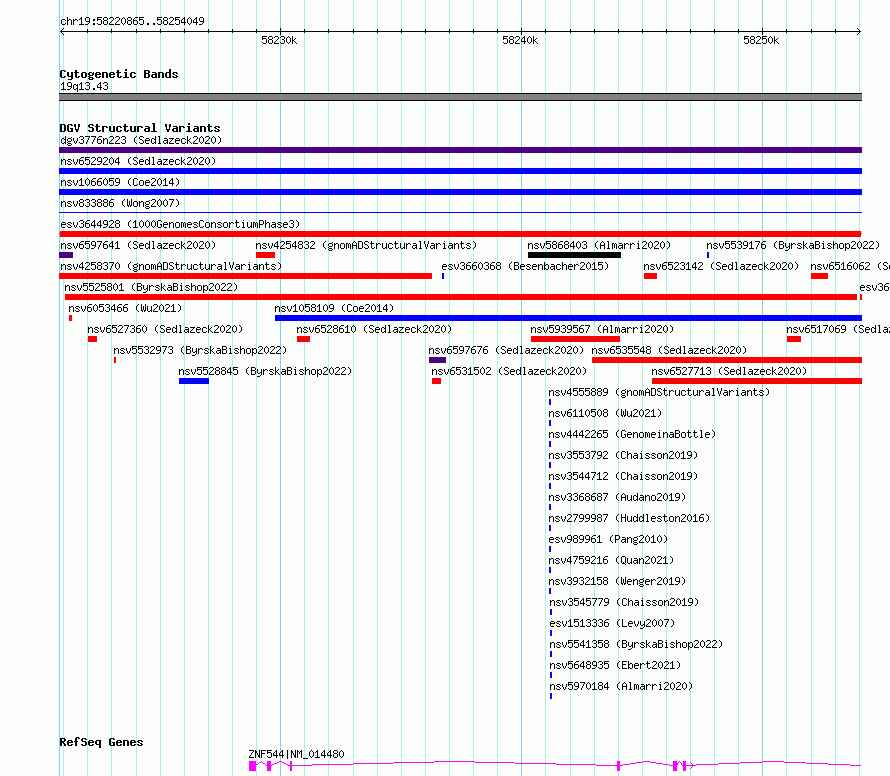
Task: Click nsv5648935 (Ebert2021) label
Action: point(615,665)
